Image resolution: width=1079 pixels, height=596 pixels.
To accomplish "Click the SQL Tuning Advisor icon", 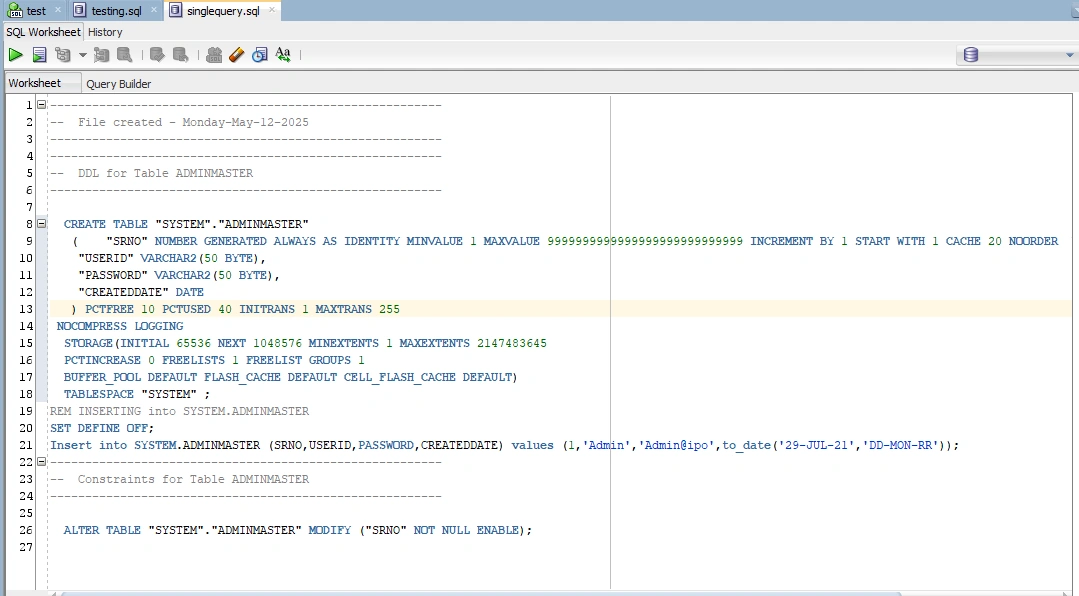I will [125, 55].
